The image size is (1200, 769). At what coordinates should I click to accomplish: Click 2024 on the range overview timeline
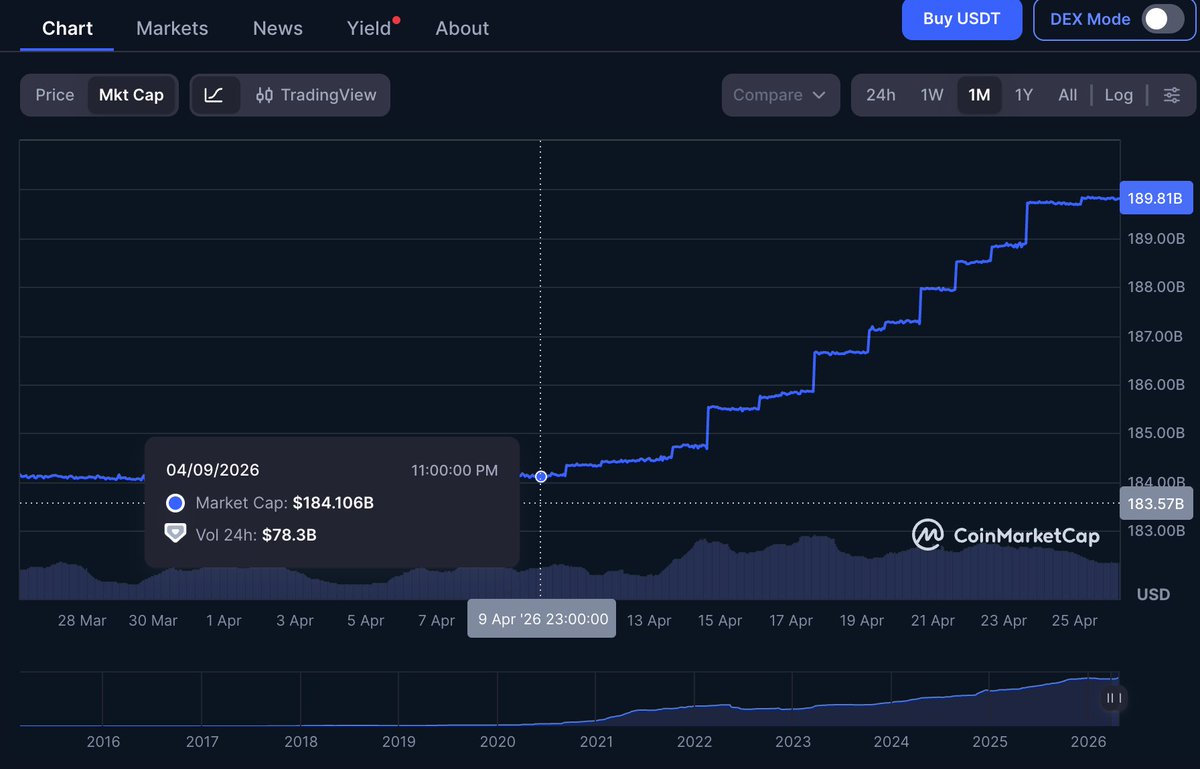coord(891,742)
